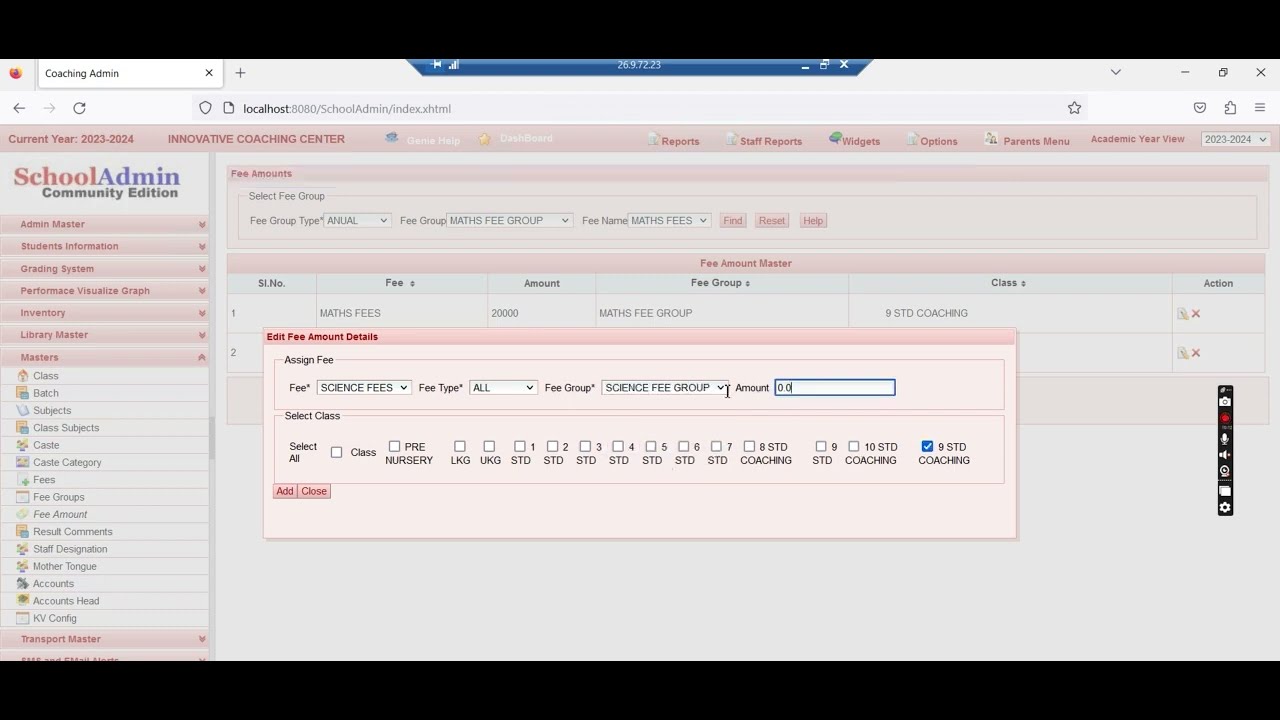Open the Class master icon in sidebar

click(x=23, y=376)
